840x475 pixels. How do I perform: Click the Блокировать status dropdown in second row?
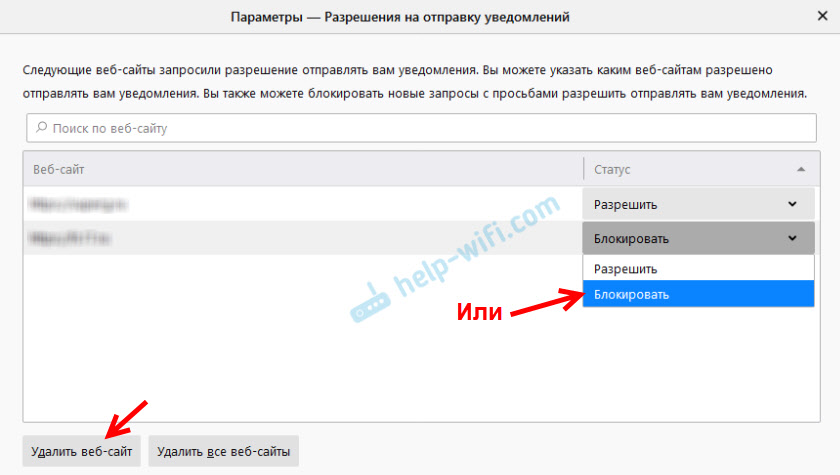(698, 238)
